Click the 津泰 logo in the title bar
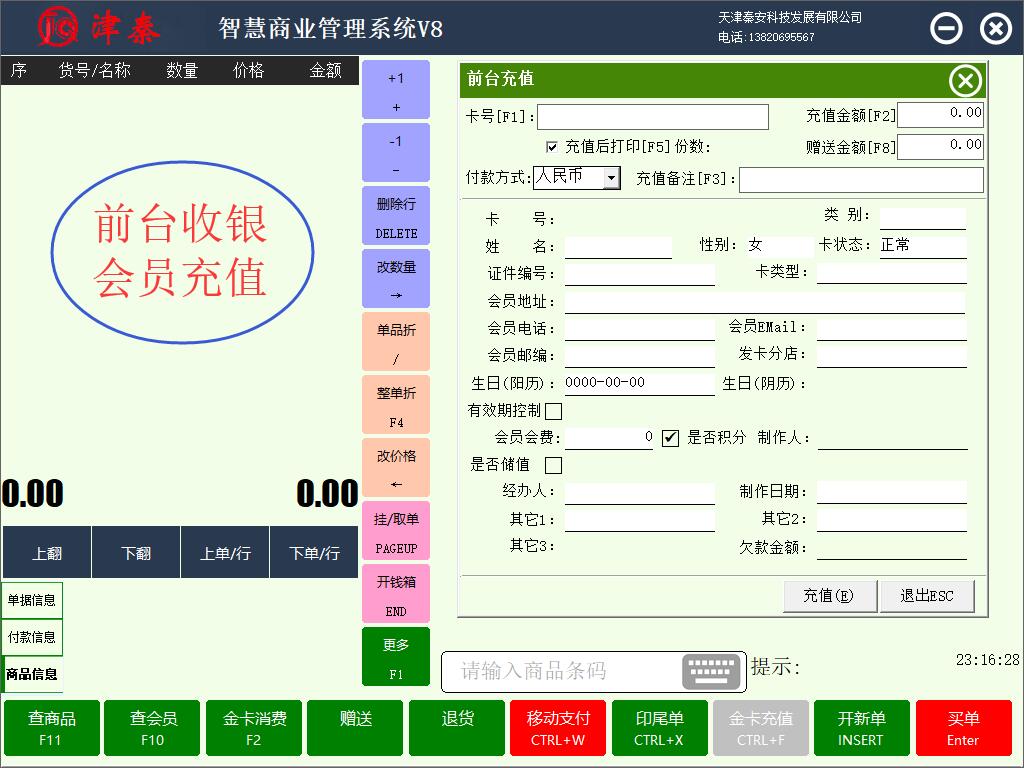Screen dimensions: 1024x768 click(98, 27)
